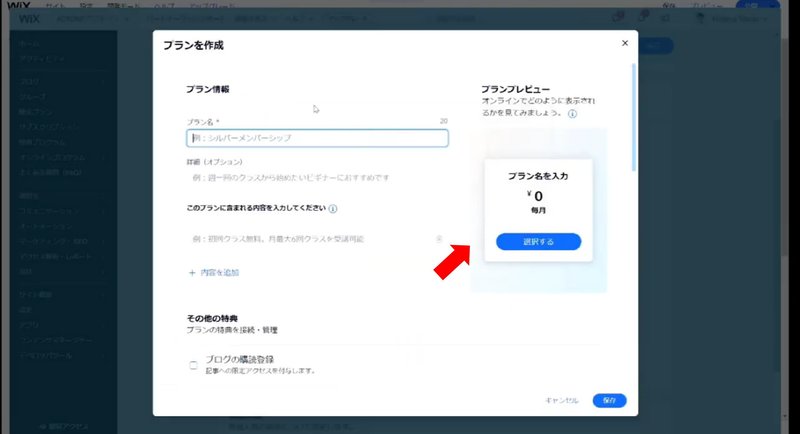Click the 20 character counter
Image resolution: width=800 pixels, height=434 pixels.
pos(443,121)
